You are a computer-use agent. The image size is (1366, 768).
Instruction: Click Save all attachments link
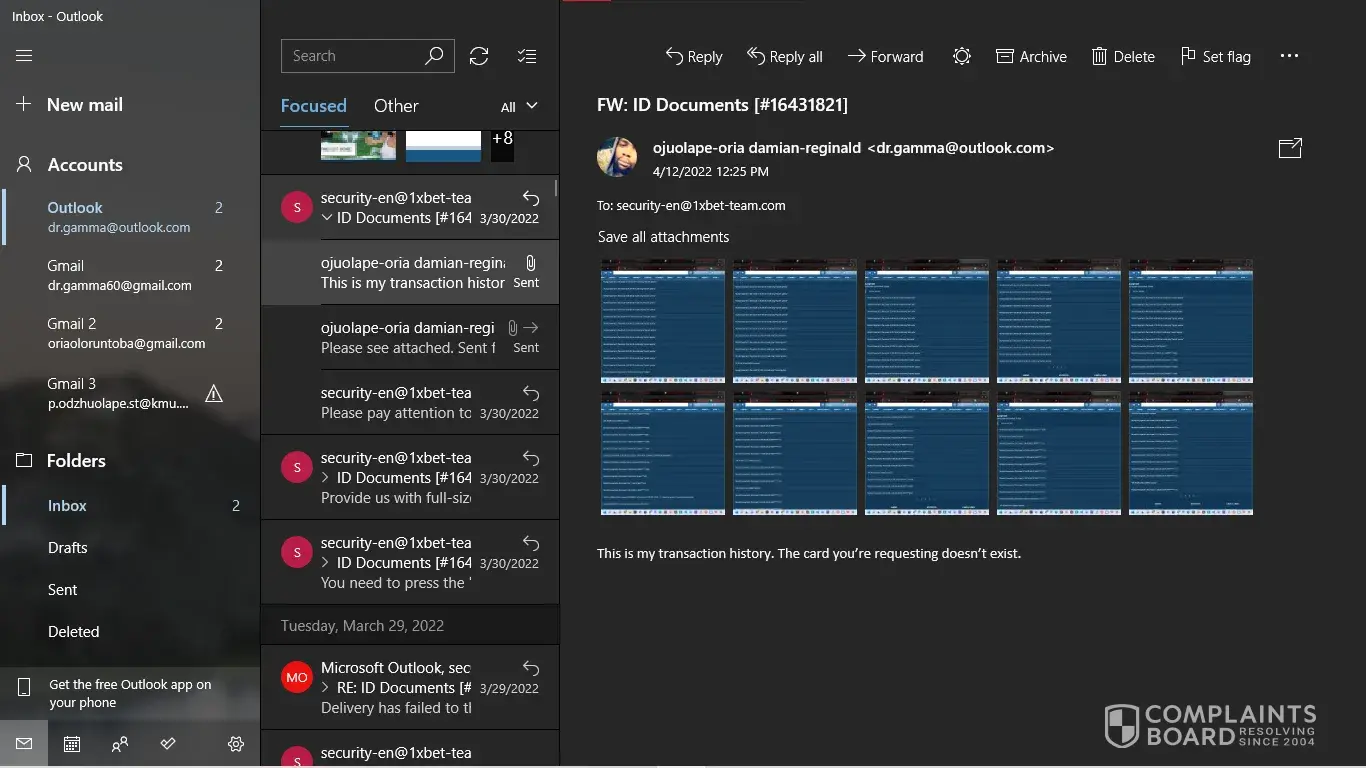[x=663, y=237]
